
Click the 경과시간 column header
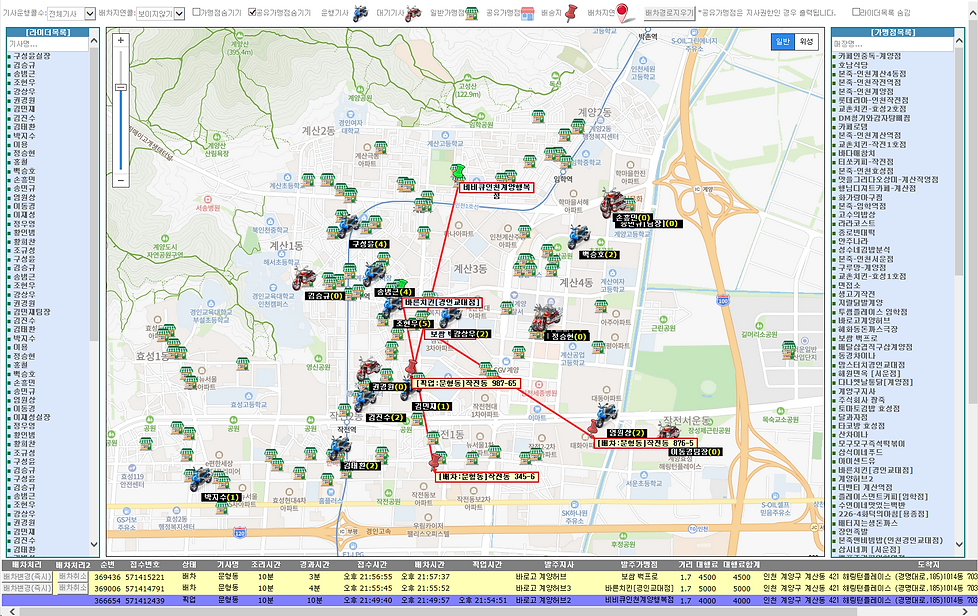pos(314,564)
